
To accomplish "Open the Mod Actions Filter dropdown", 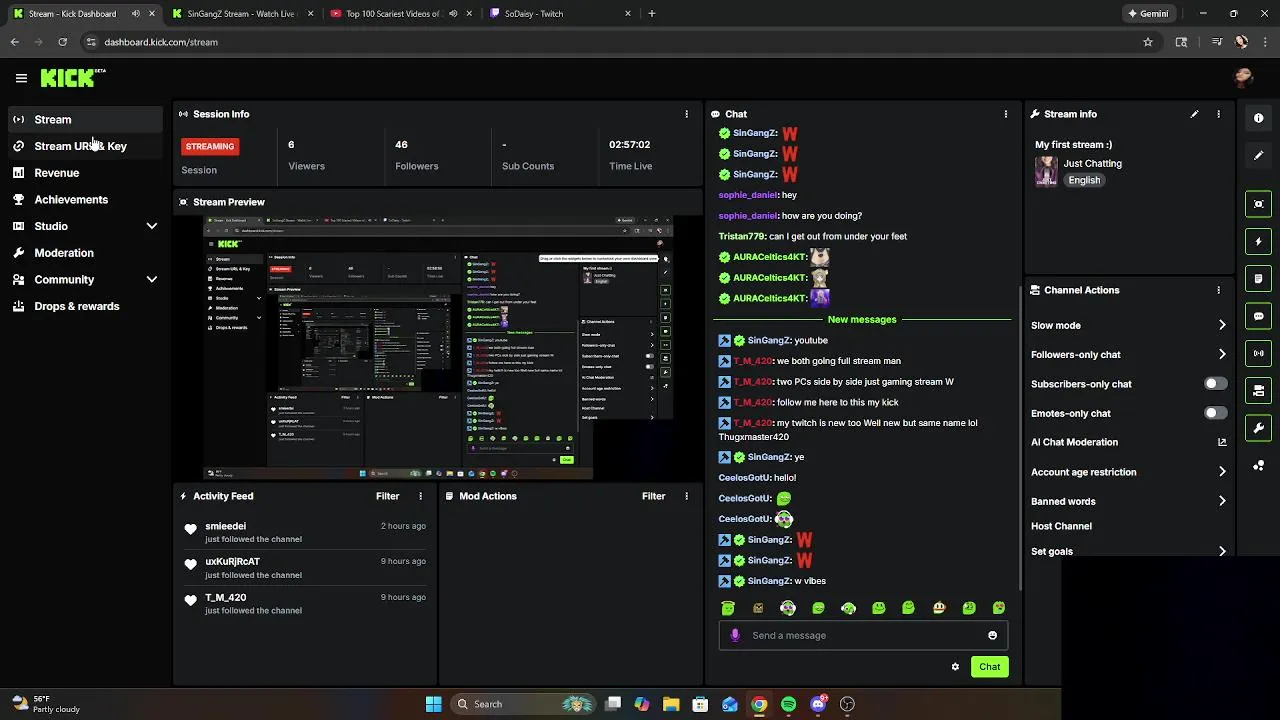I will click(653, 496).
